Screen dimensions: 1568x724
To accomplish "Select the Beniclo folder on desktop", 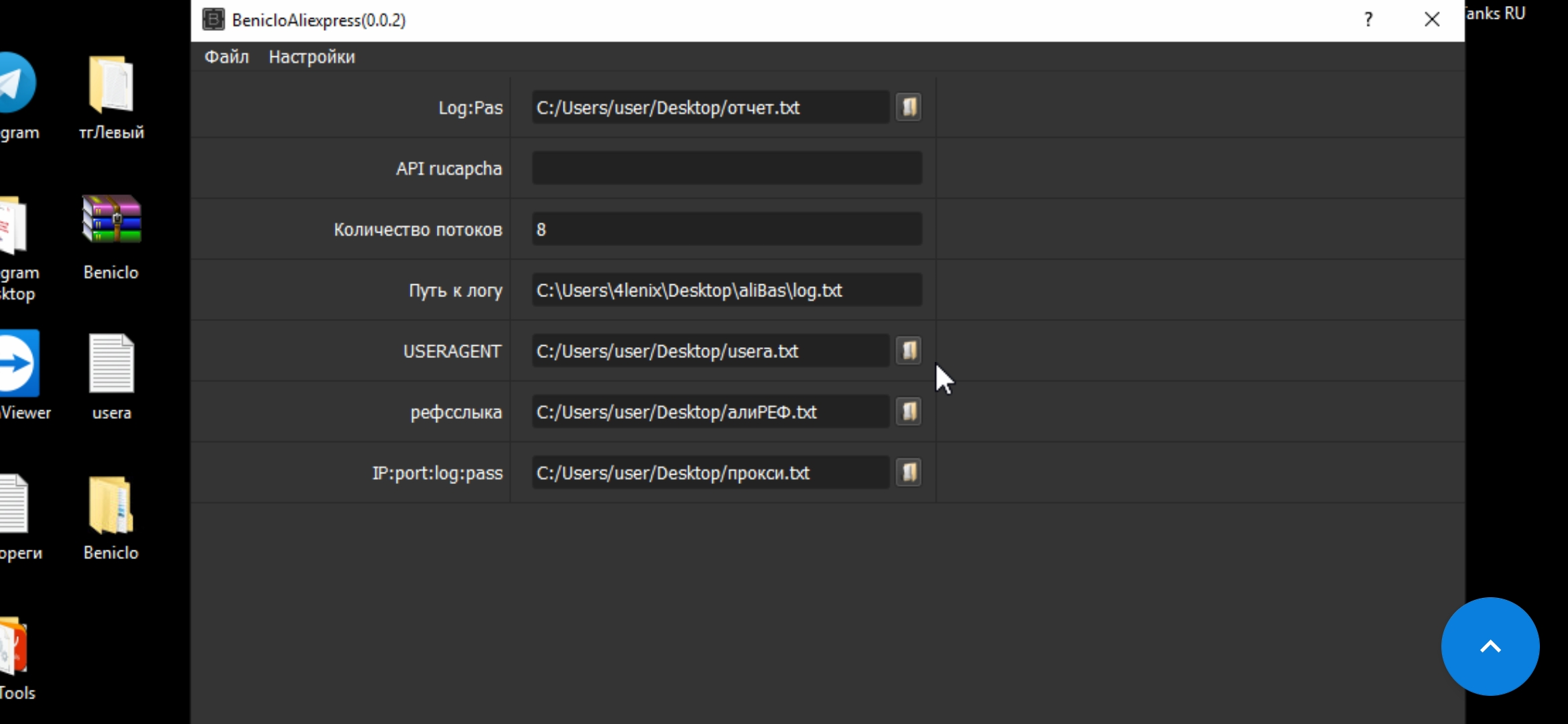I will coord(111,518).
